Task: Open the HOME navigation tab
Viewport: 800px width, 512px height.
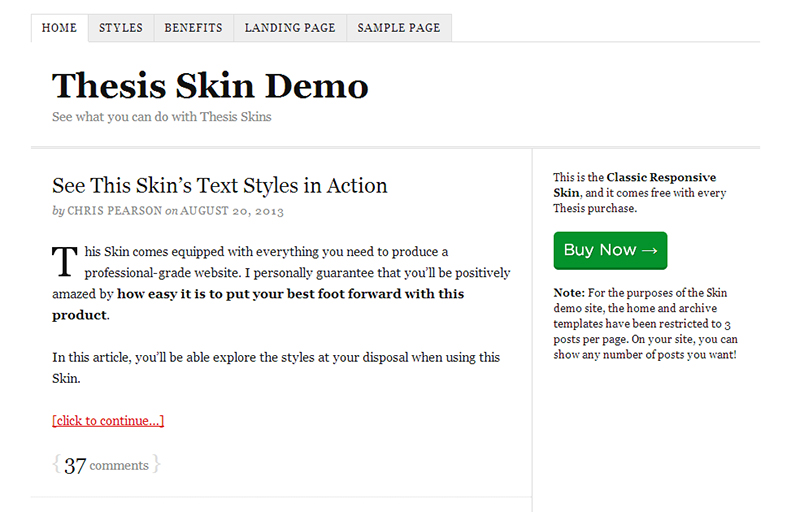Action: [59, 28]
